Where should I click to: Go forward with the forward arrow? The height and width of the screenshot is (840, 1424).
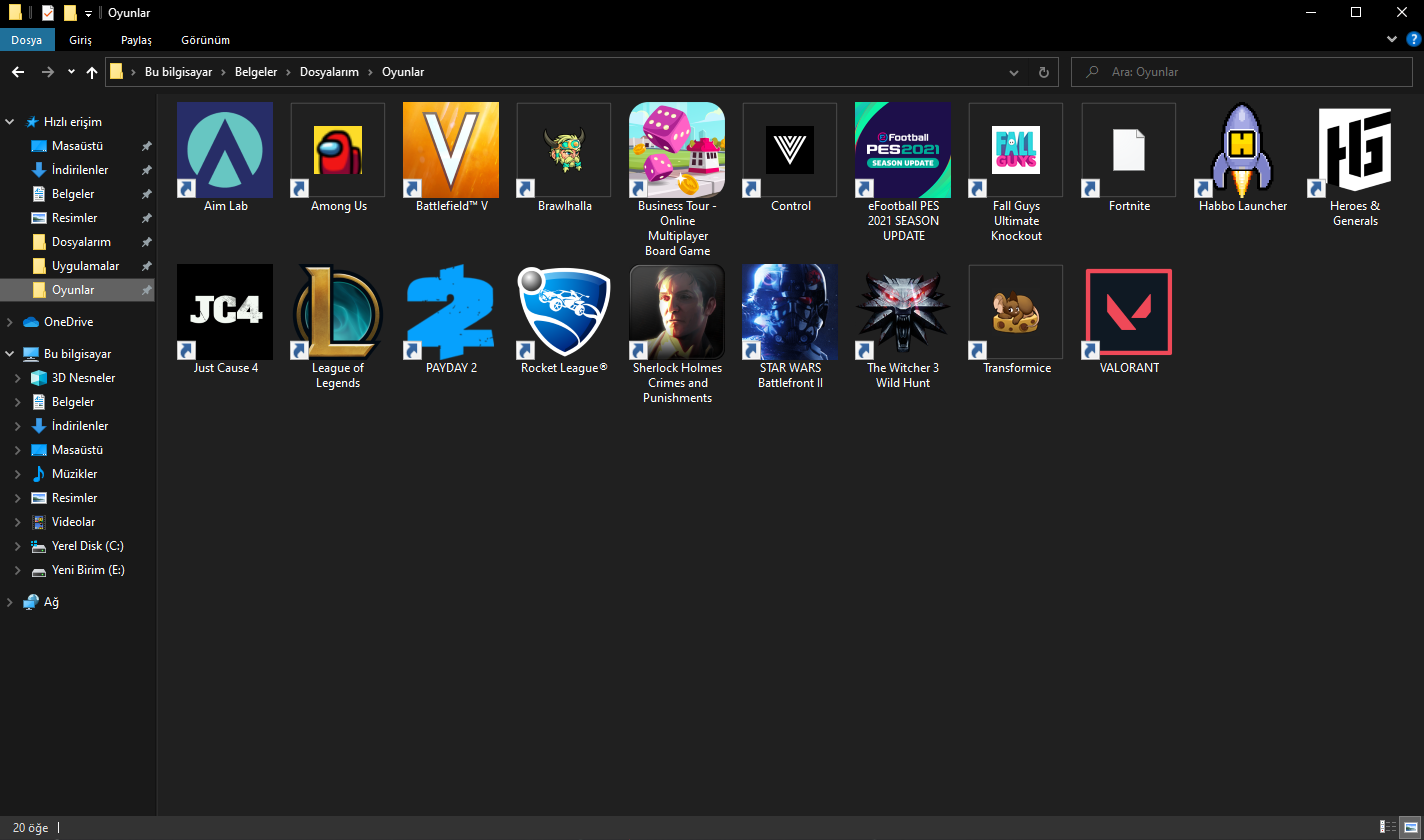(x=48, y=72)
